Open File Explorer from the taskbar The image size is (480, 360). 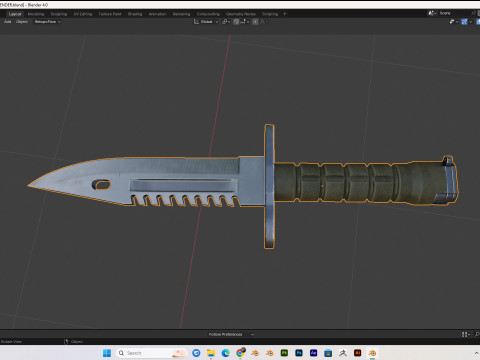[x=211, y=353]
